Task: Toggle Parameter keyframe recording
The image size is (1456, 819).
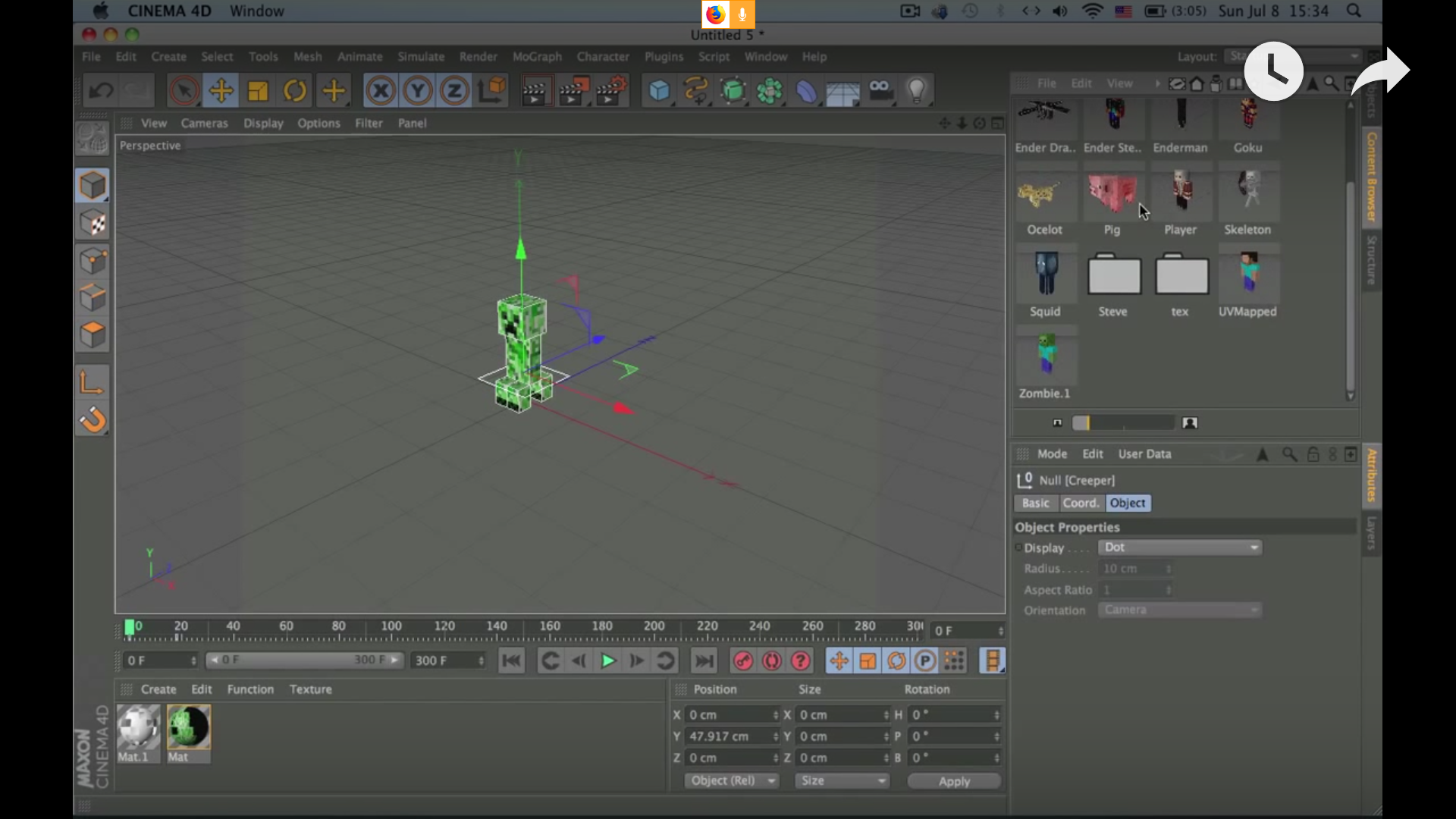Action: (x=925, y=661)
